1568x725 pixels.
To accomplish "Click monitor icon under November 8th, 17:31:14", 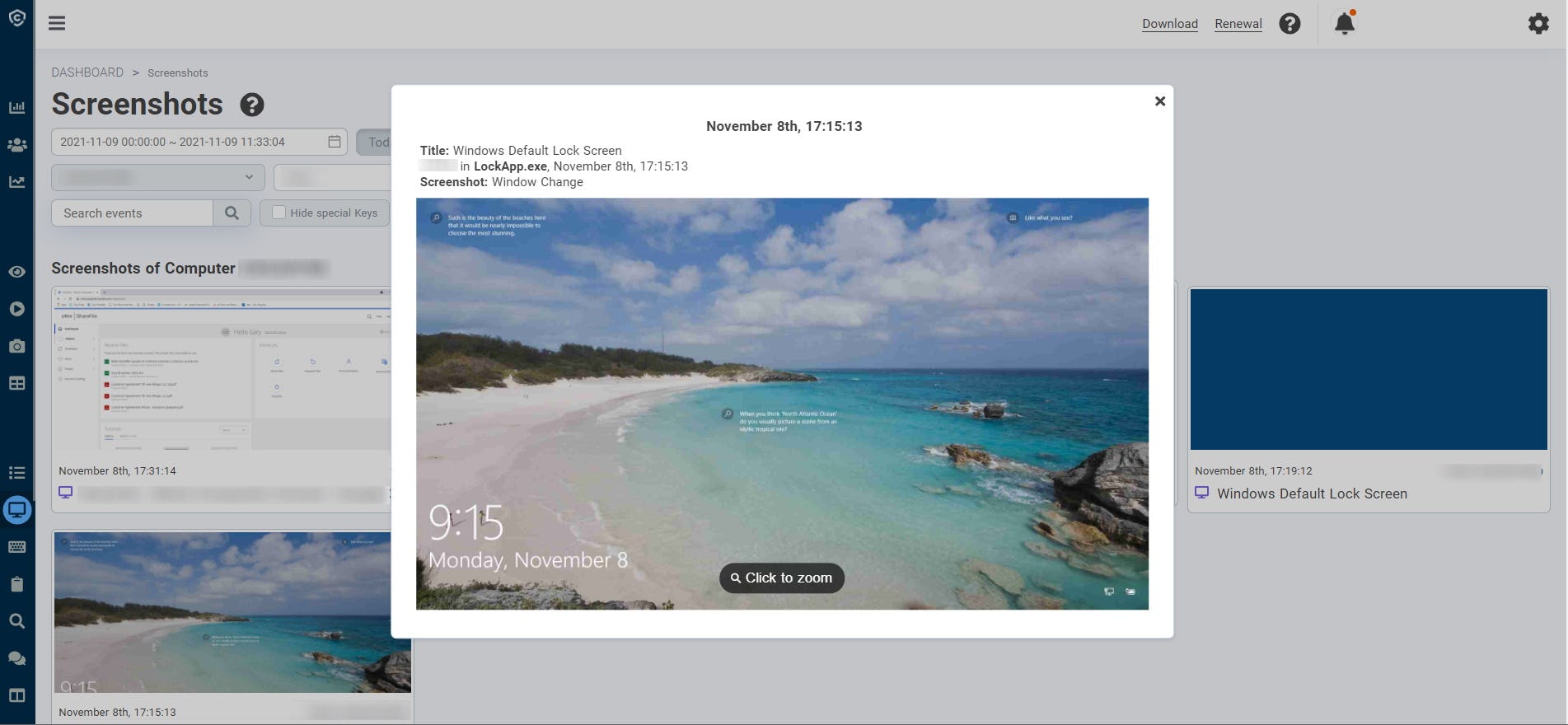I will click(x=65, y=493).
